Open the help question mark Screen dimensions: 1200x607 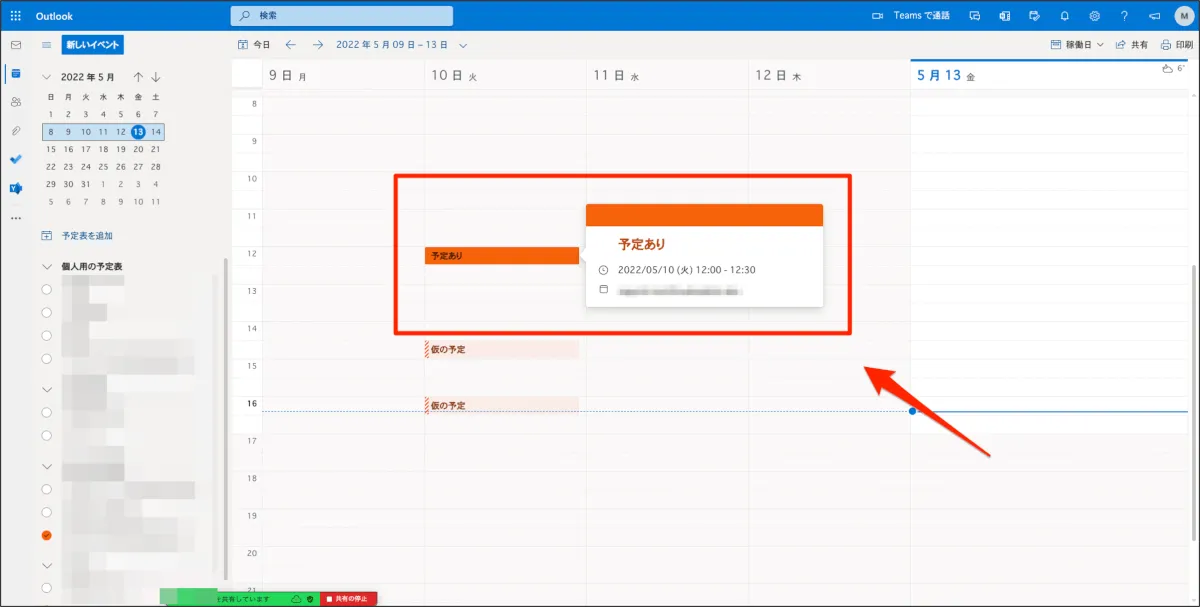1125,16
